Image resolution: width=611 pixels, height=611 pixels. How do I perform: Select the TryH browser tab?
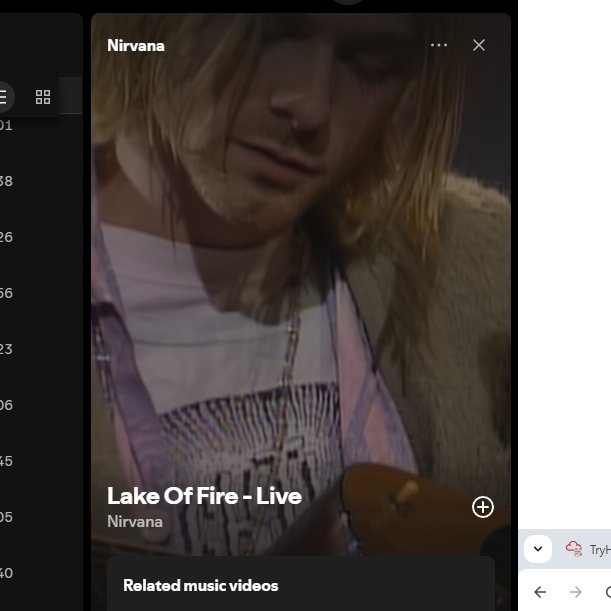click(x=588, y=549)
